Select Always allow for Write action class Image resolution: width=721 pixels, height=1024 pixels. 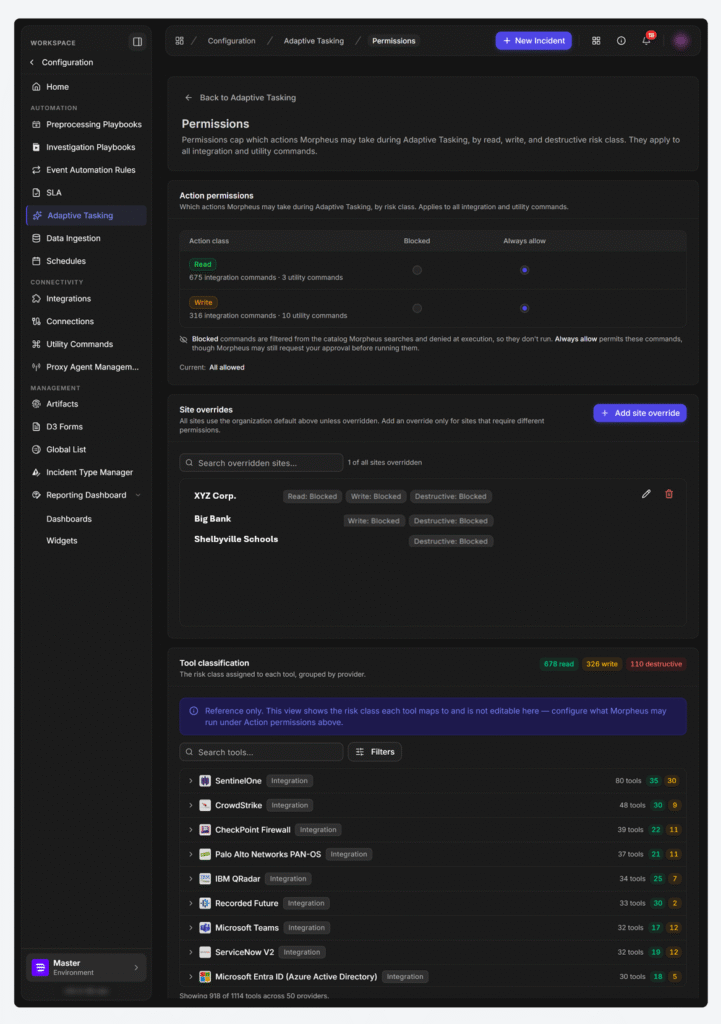[524, 308]
